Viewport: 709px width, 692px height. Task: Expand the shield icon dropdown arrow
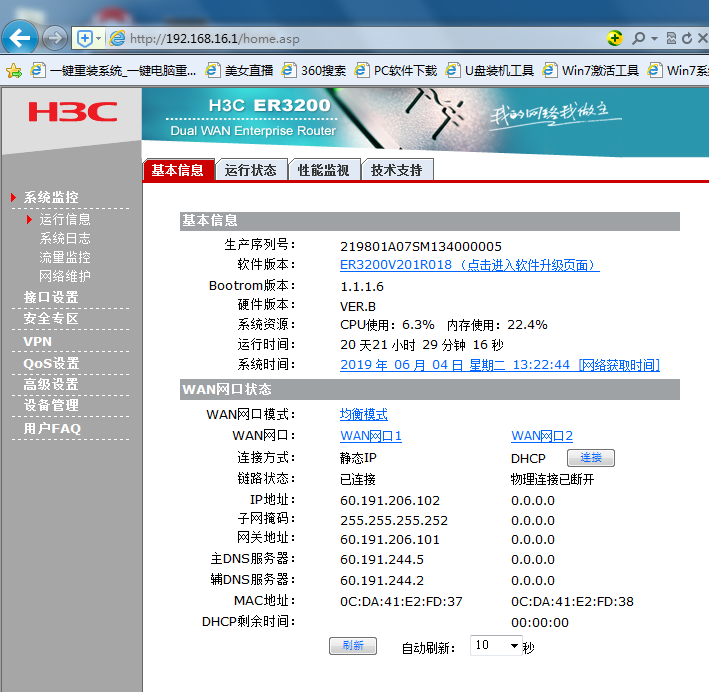point(99,38)
